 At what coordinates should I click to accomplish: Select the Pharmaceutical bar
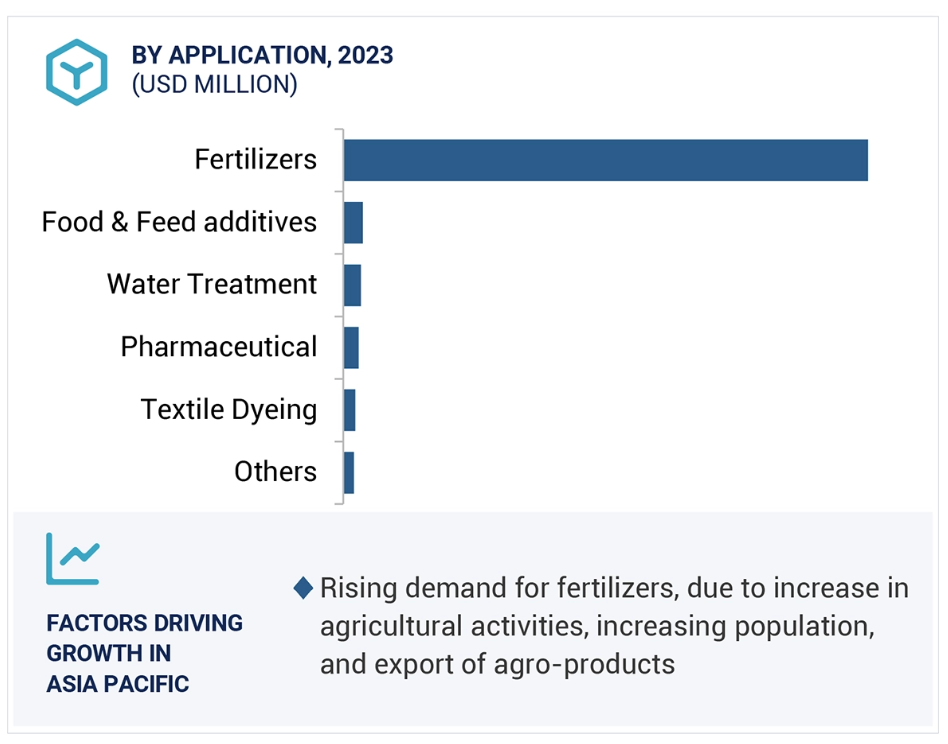[x=351, y=348]
